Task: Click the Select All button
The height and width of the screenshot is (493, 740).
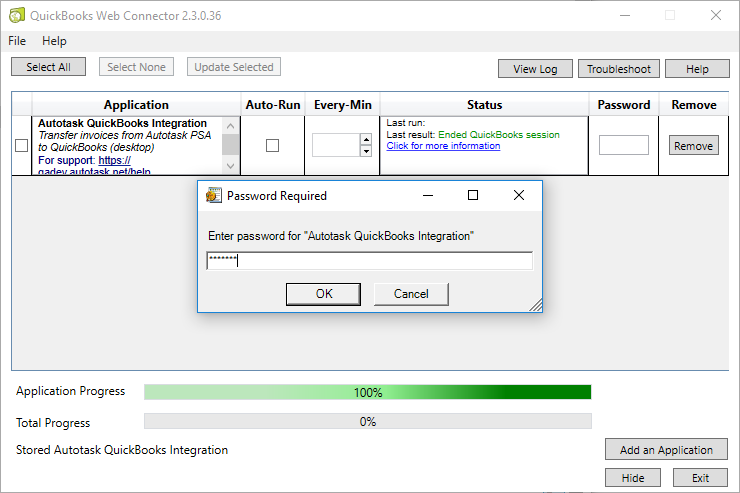Action: point(49,67)
